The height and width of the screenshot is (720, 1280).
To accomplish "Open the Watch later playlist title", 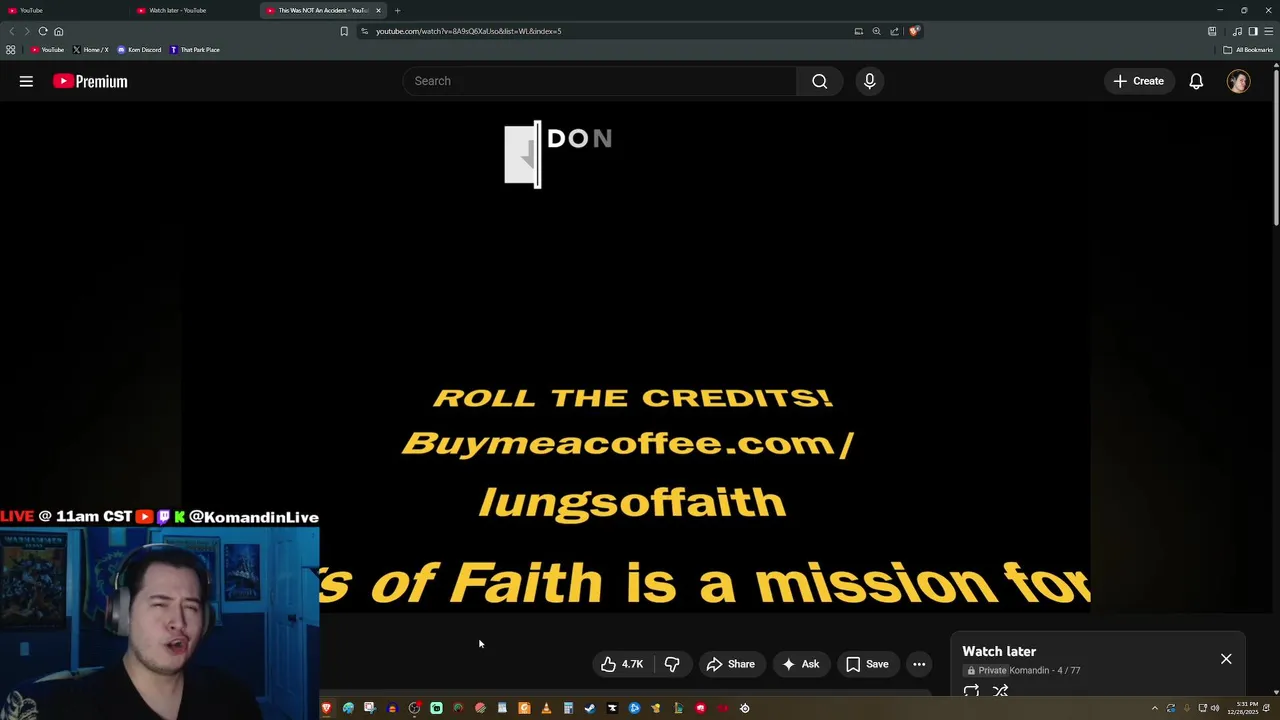I will pos(999,652).
